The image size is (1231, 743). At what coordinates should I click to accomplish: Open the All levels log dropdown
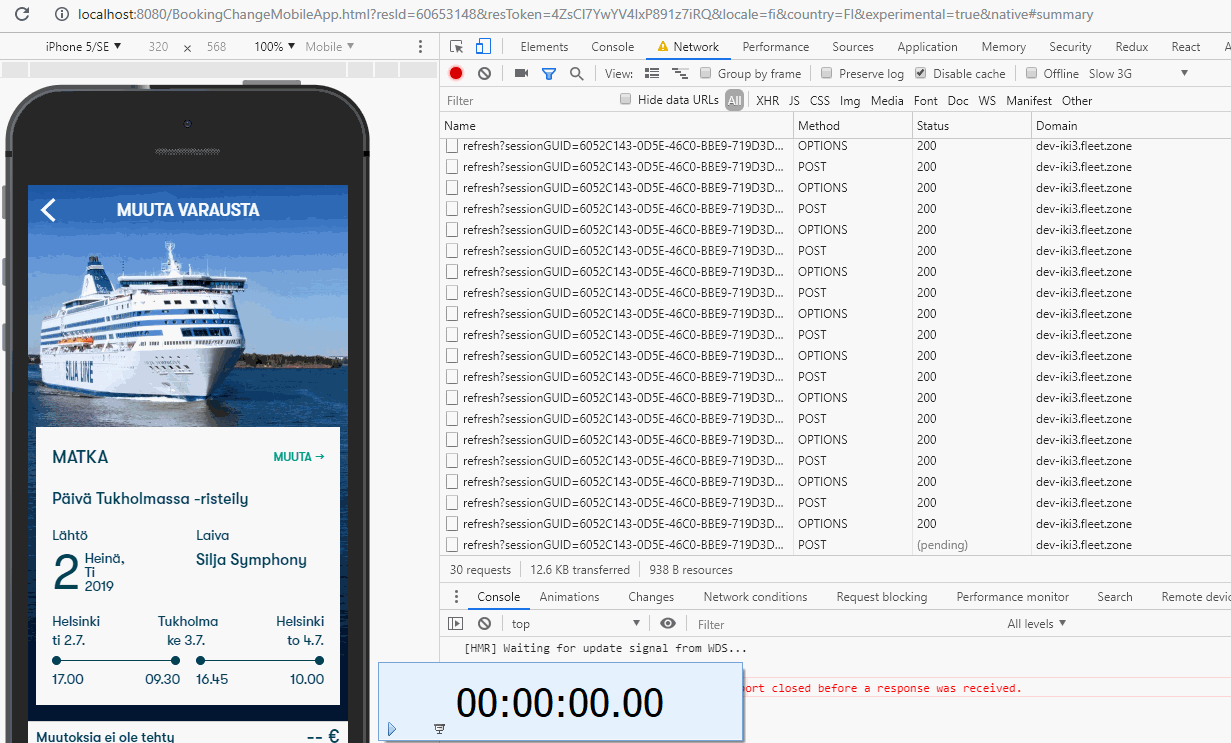(x=1037, y=623)
